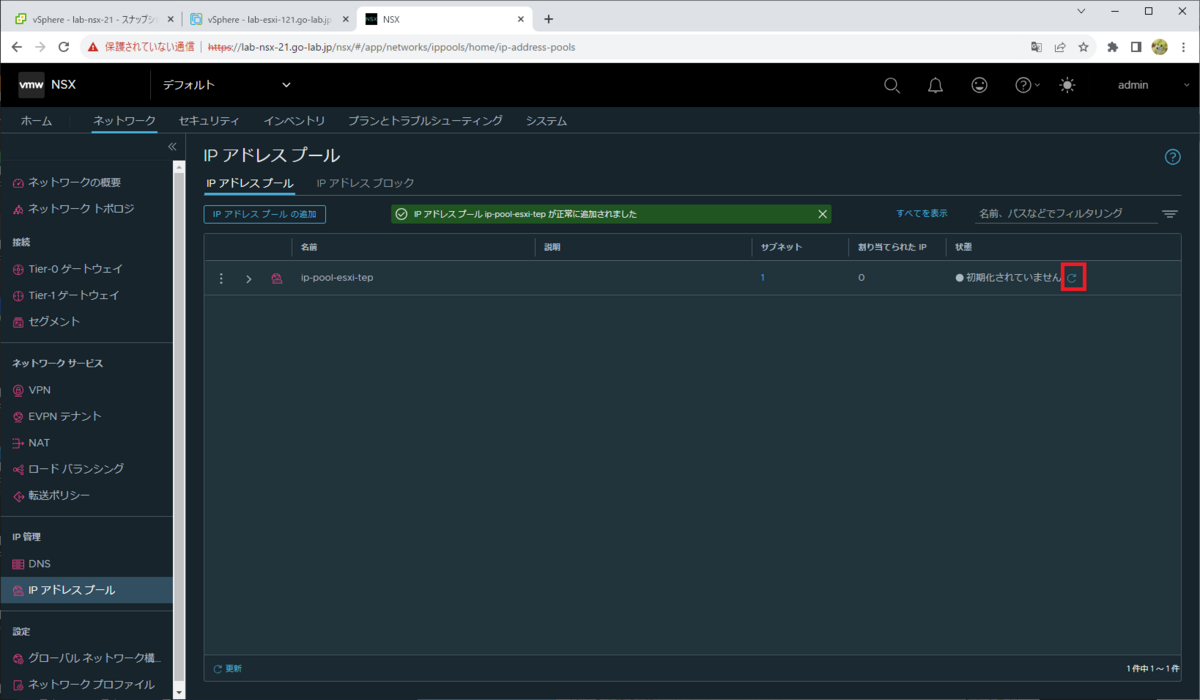Open browser extensions puzzle icon
This screenshot has height=700, width=1200.
1112,47
